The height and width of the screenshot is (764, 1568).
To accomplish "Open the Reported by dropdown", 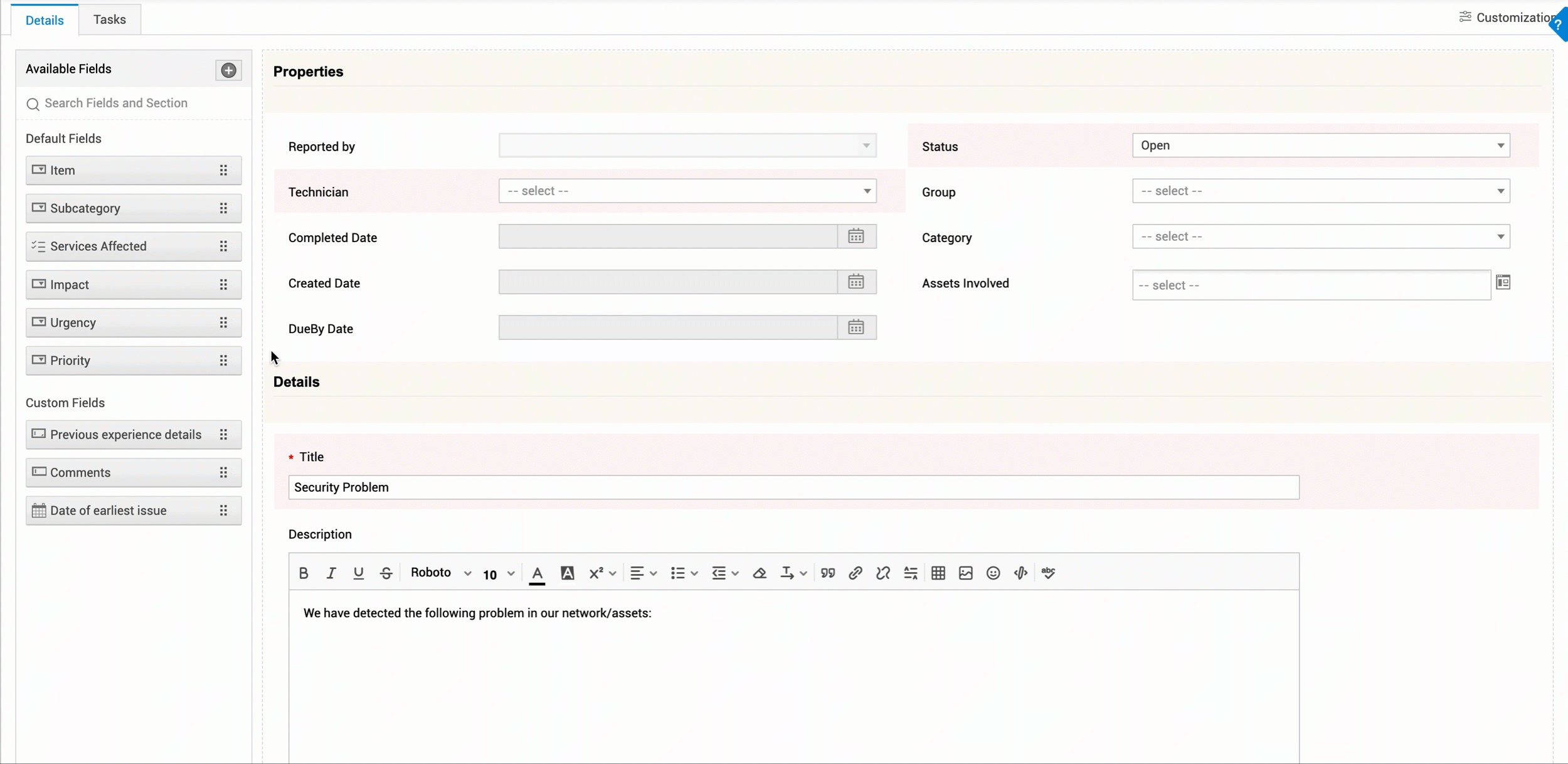I will 687,145.
